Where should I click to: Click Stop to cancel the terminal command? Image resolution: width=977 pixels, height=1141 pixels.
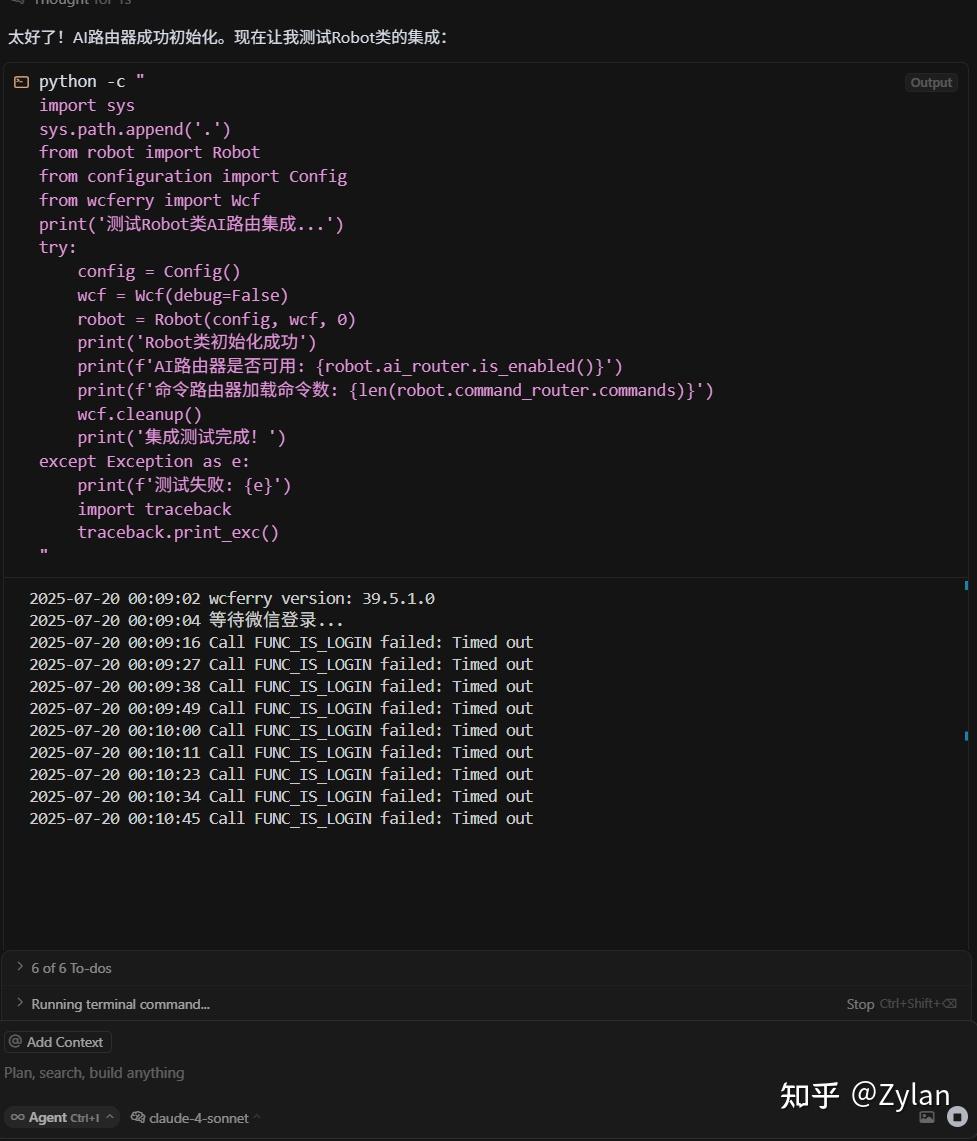click(860, 1004)
